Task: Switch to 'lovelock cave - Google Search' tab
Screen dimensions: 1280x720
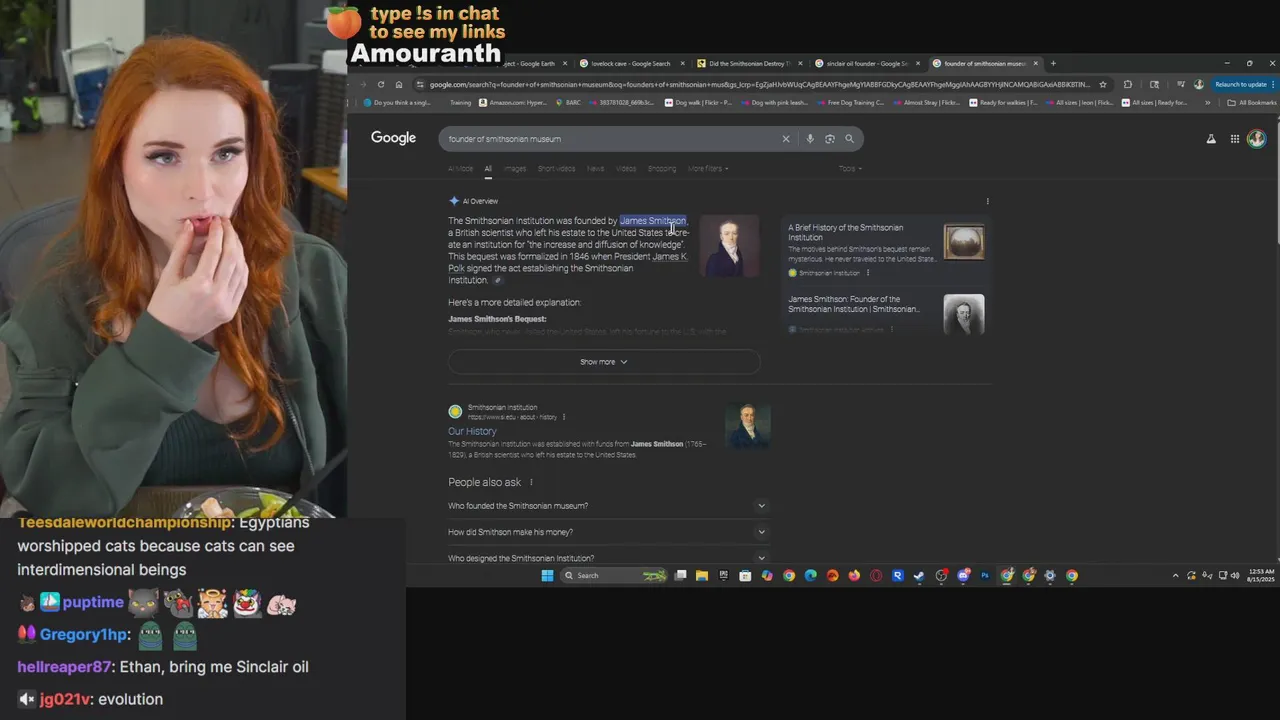Action: pyautogui.click(x=631, y=63)
